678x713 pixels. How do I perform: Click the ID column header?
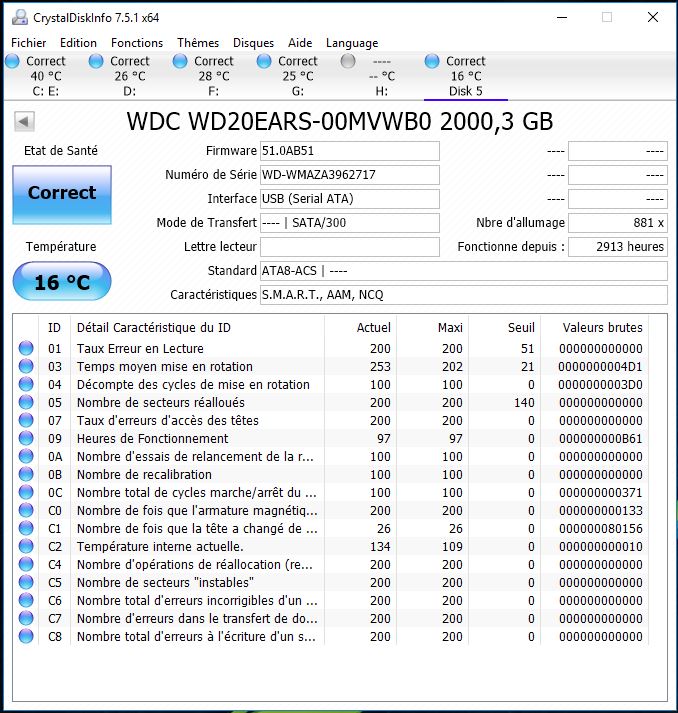55,327
